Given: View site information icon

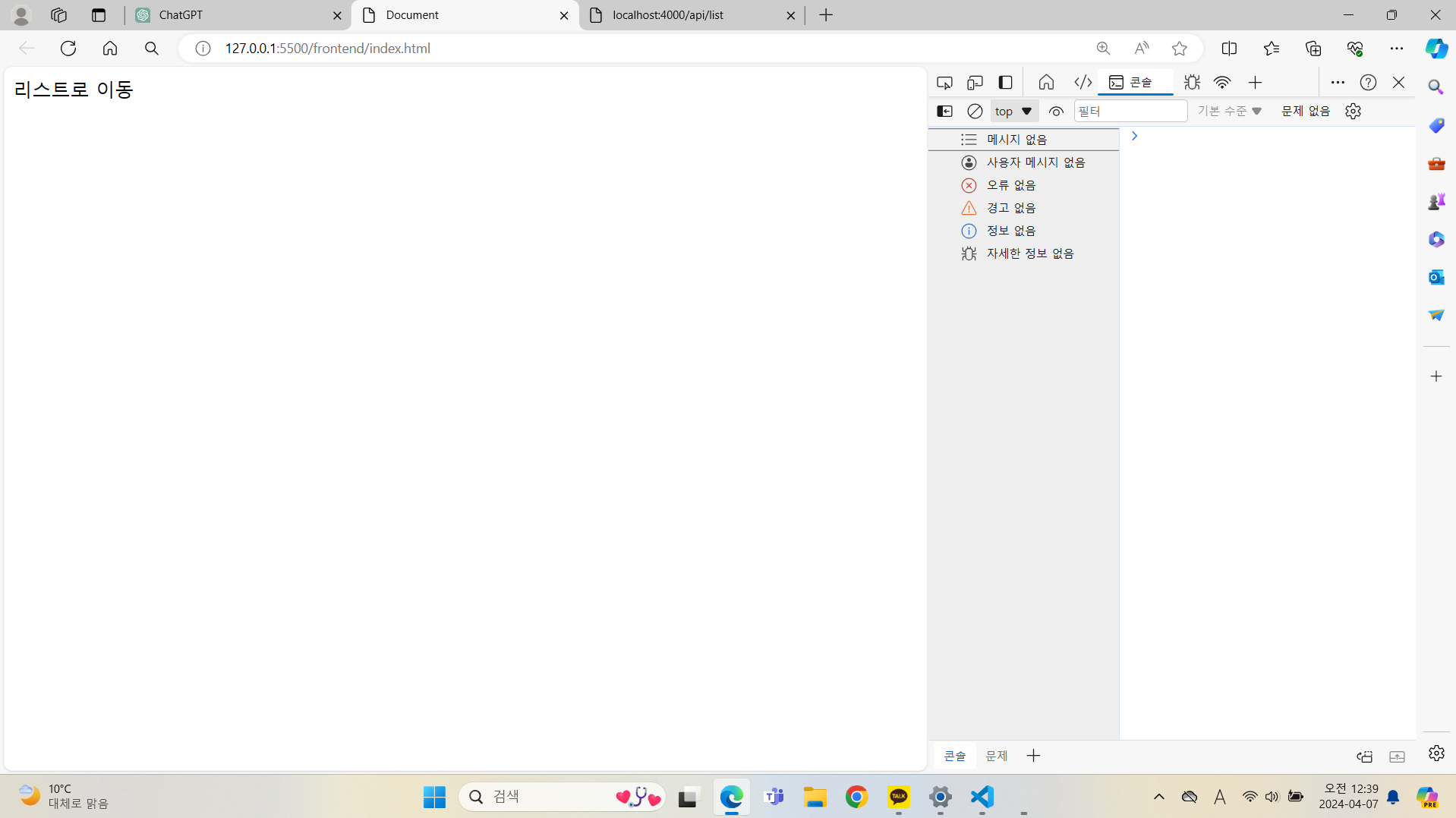Looking at the screenshot, I should [203, 49].
